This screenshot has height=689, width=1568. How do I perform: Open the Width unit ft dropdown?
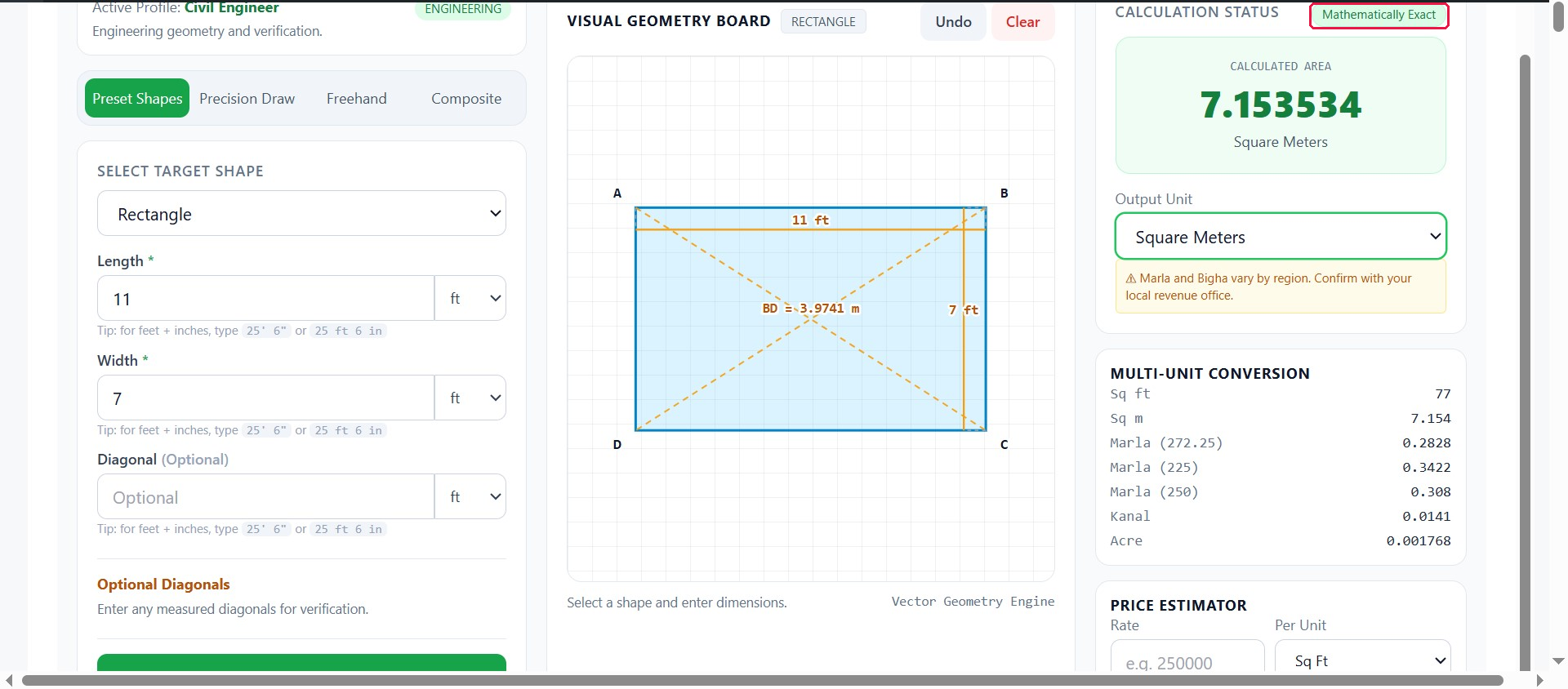coord(470,398)
